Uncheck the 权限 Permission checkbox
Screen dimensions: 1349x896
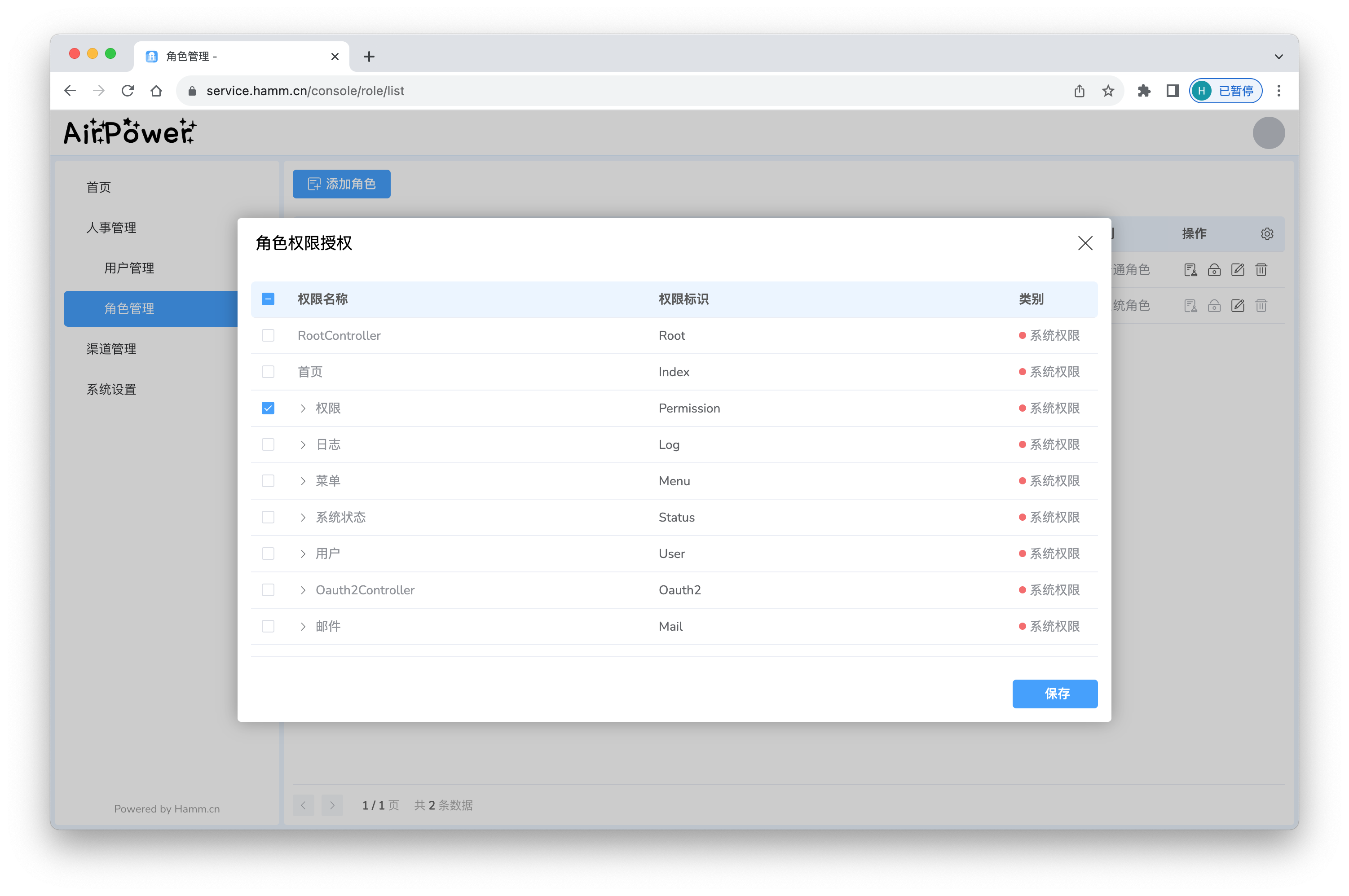[268, 408]
